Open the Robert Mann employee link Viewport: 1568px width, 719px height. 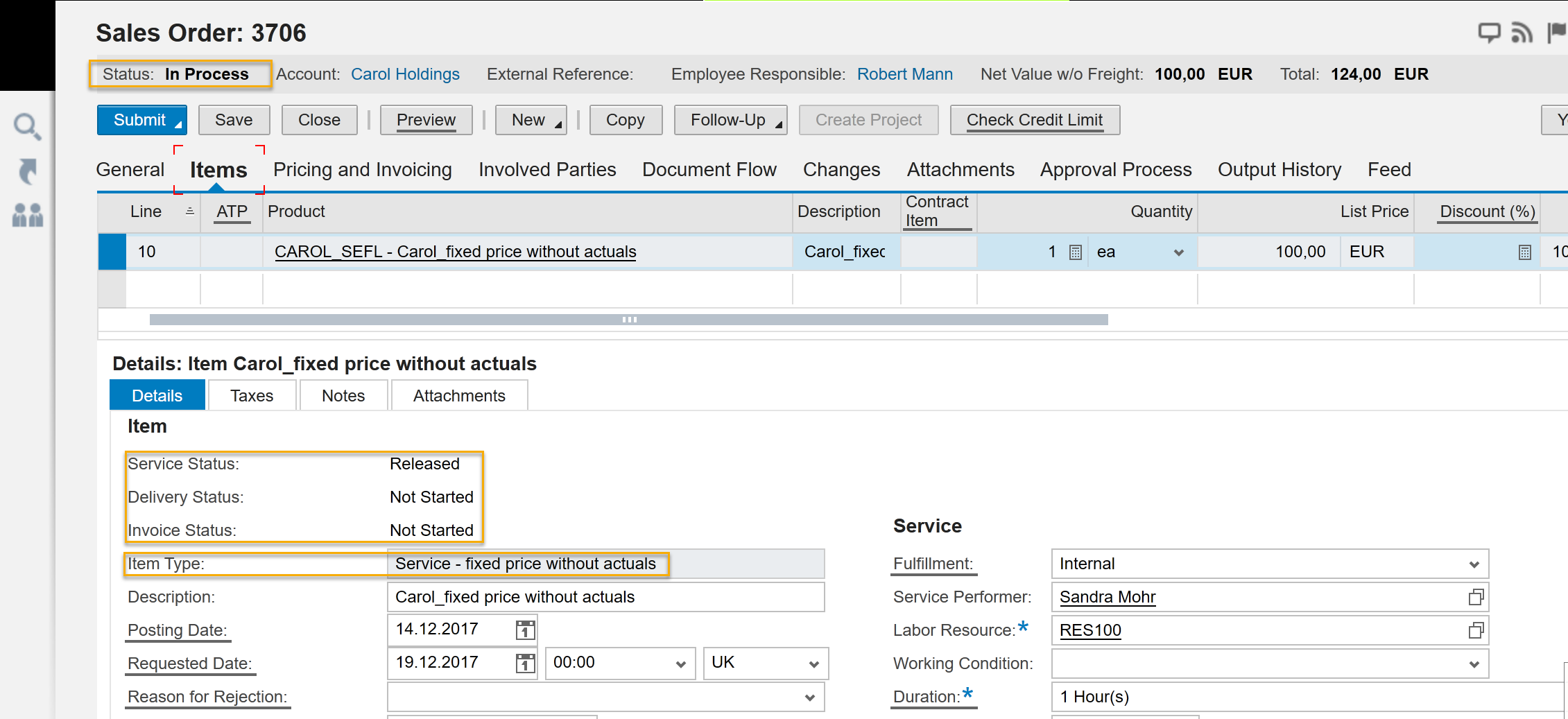(905, 74)
